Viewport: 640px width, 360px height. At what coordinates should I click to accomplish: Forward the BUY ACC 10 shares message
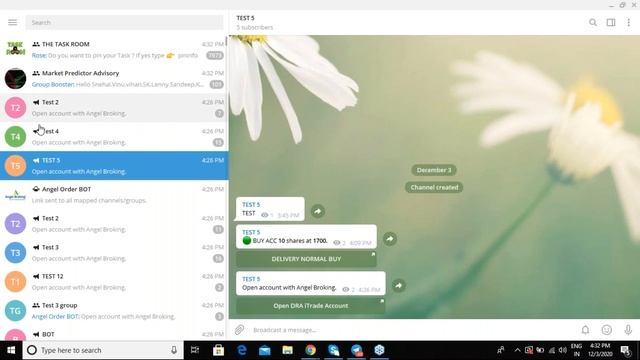[x=390, y=239]
